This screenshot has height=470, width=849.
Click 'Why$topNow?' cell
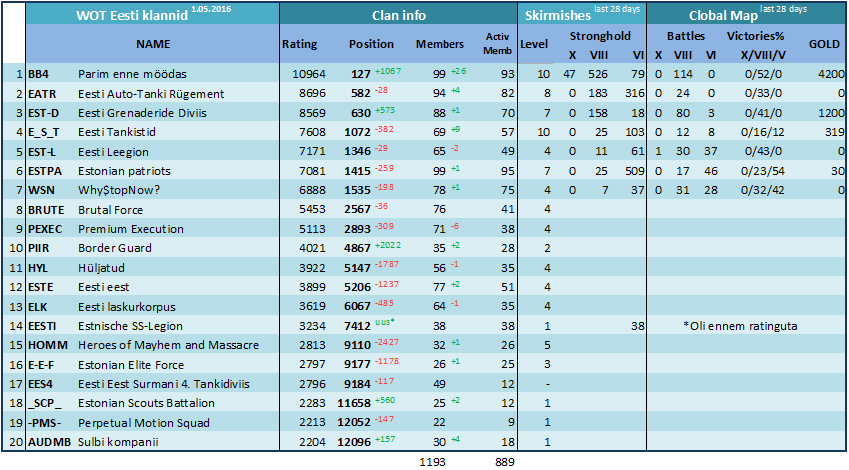click(x=119, y=191)
